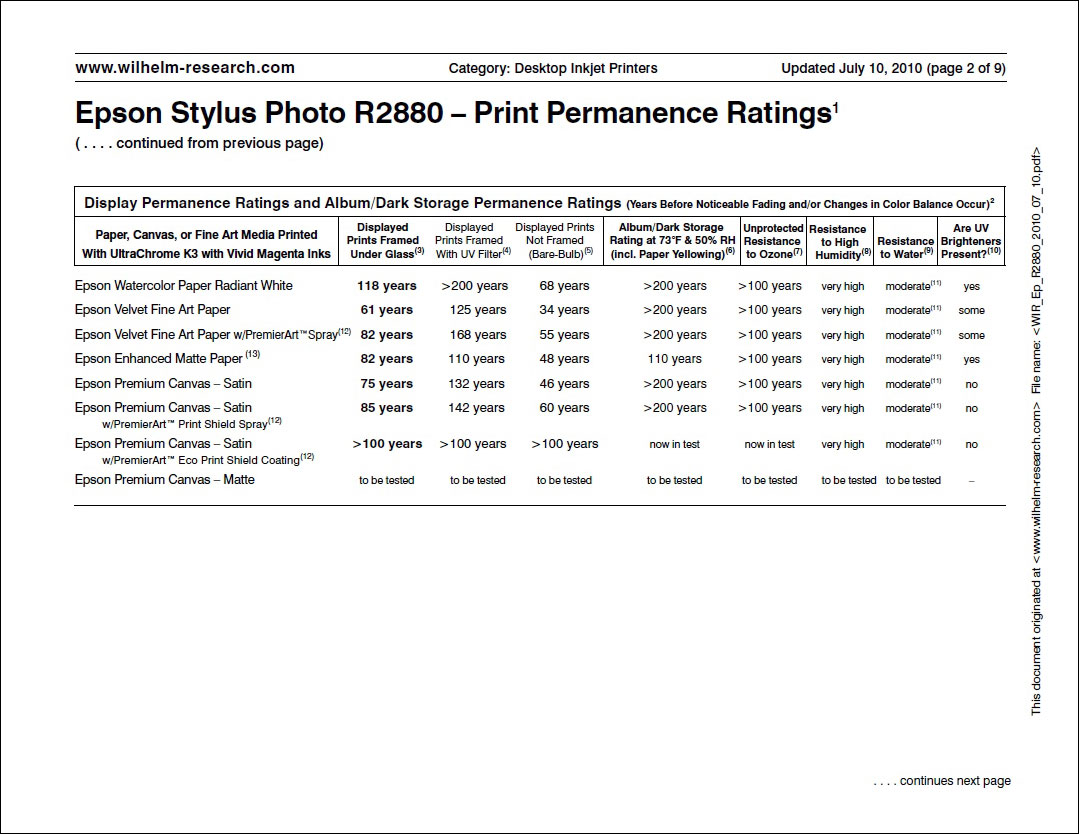Screen dimensions: 1079x834
Task: Click the '85 years' value
Action: point(387,407)
